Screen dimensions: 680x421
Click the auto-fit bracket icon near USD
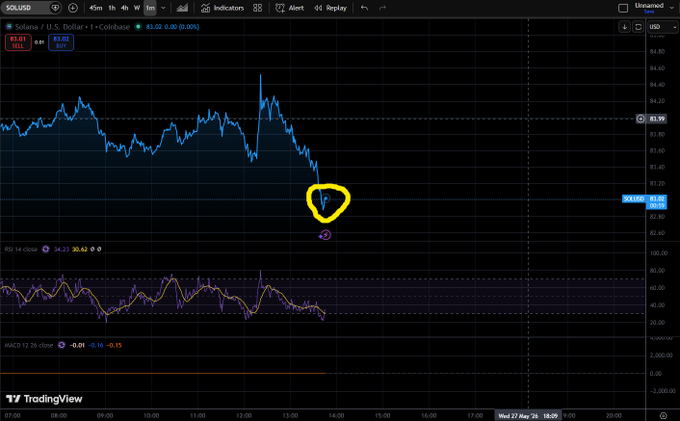[x=638, y=27]
